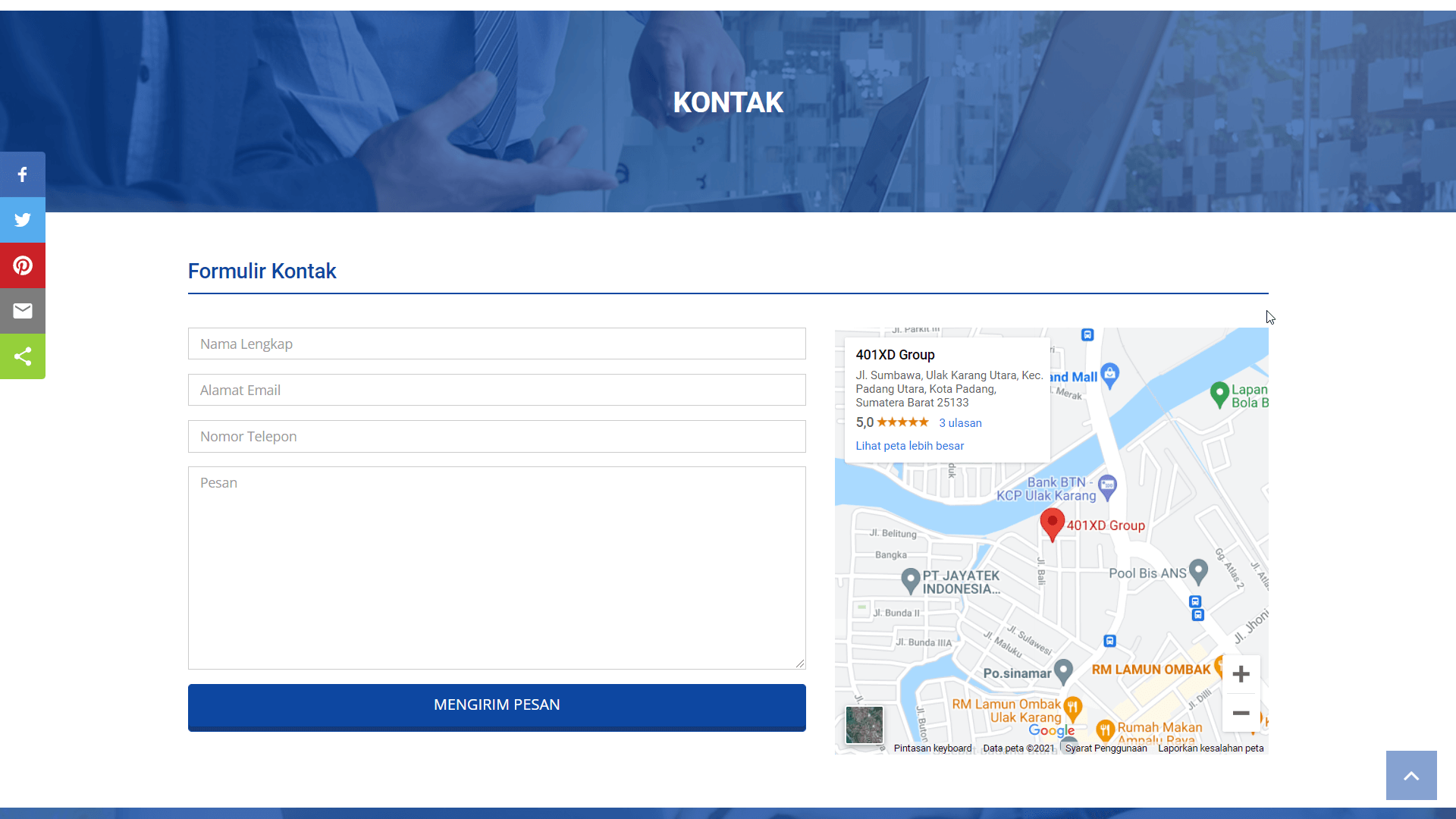
Task: Pin this page to Pinterest
Action: tap(22, 265)
